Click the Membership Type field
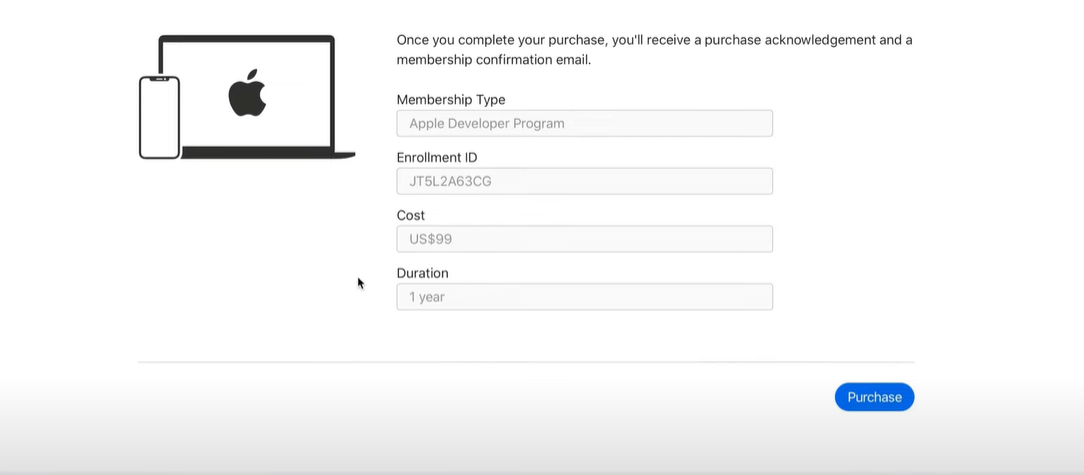The image size is (1084, 475). 584,123
